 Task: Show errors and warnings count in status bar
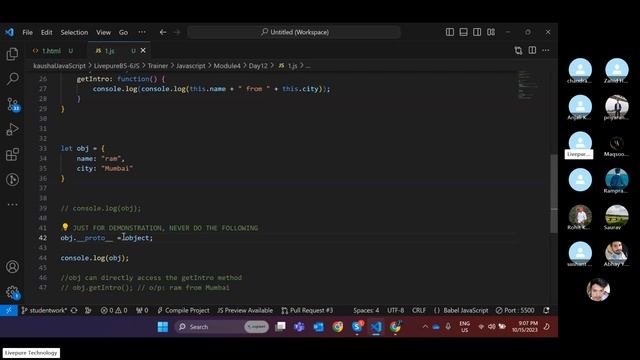tap(114, 311)
